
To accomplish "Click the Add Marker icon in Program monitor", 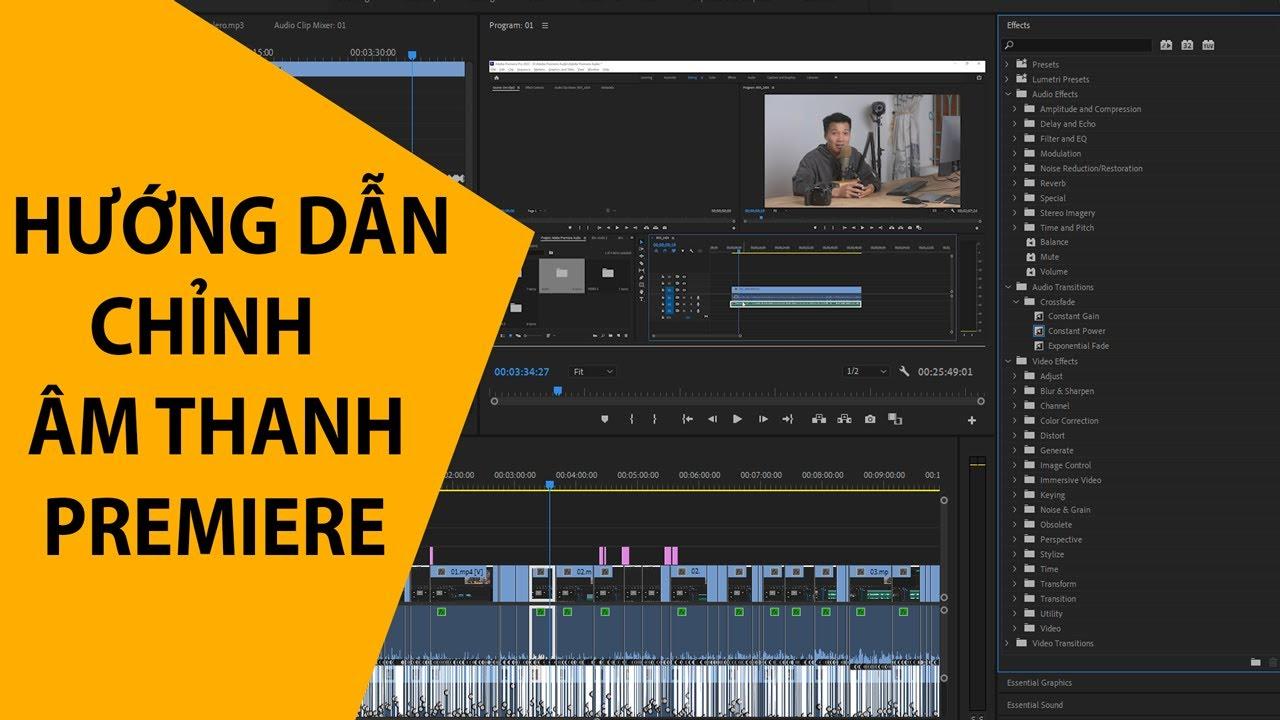I will click(604, 419).
